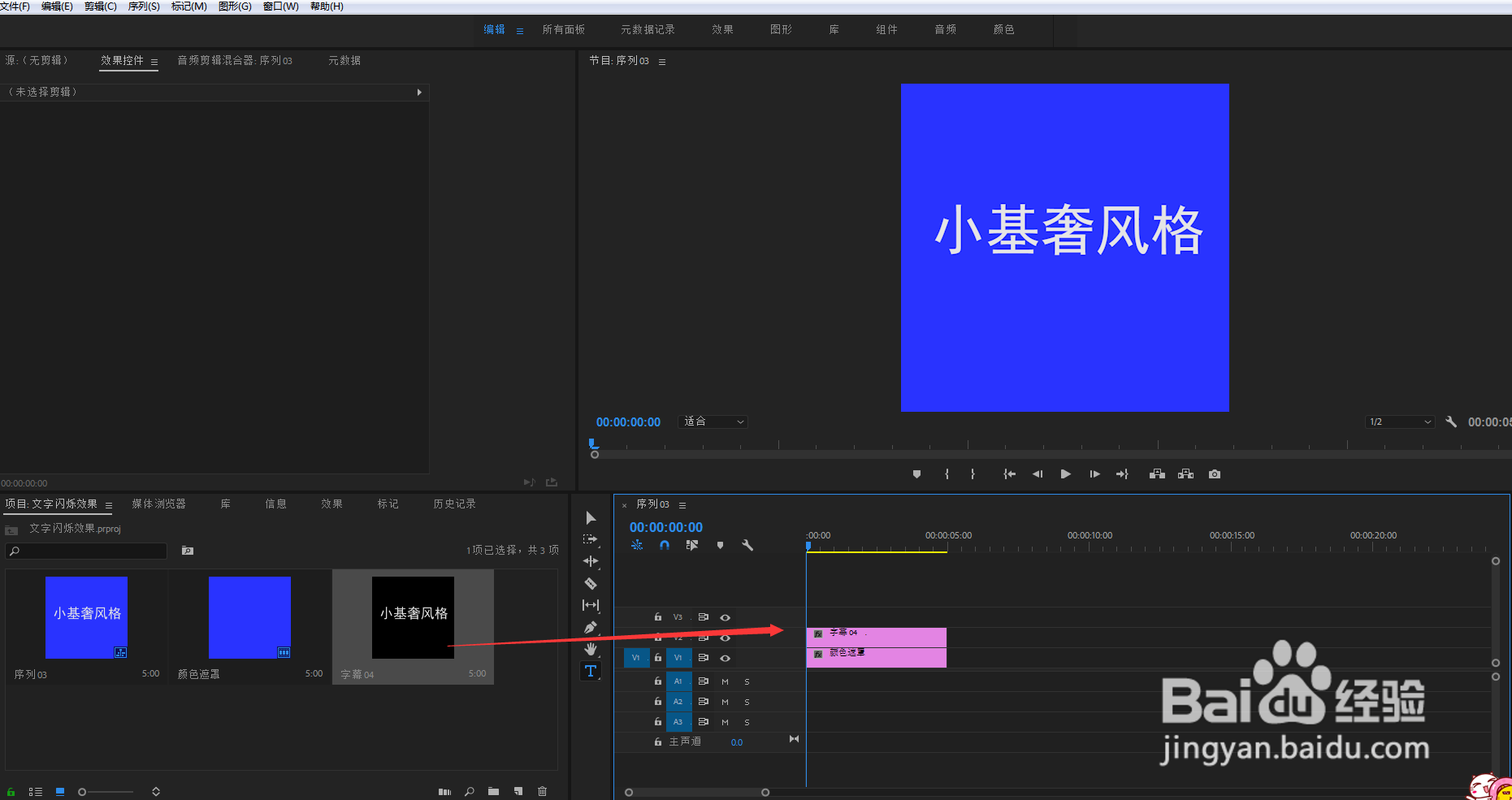Click the New Item icon

point(518,792)
